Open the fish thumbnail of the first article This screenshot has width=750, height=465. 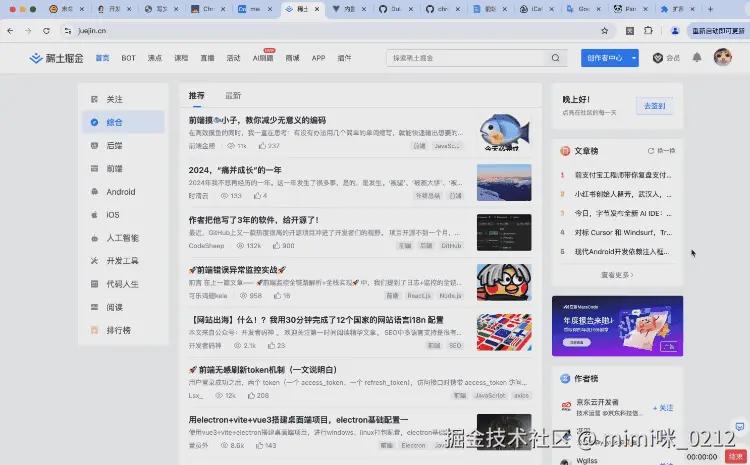(x=504, y=133)
